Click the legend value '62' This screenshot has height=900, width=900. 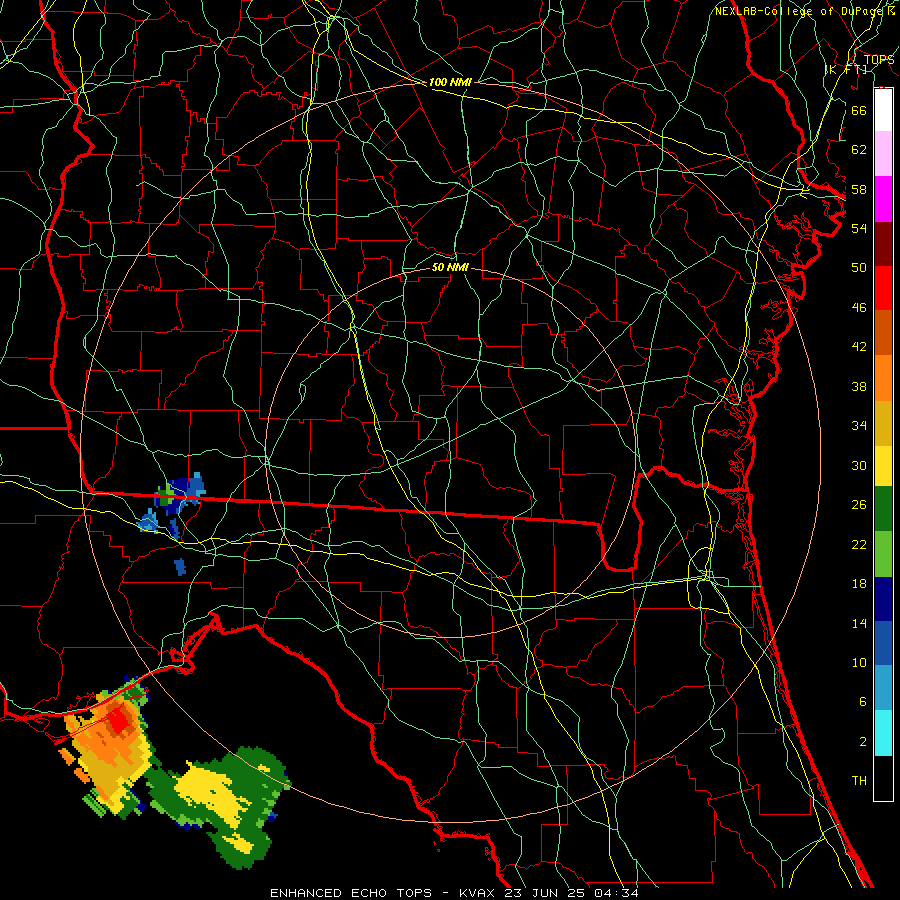click(x=859, y=150)
